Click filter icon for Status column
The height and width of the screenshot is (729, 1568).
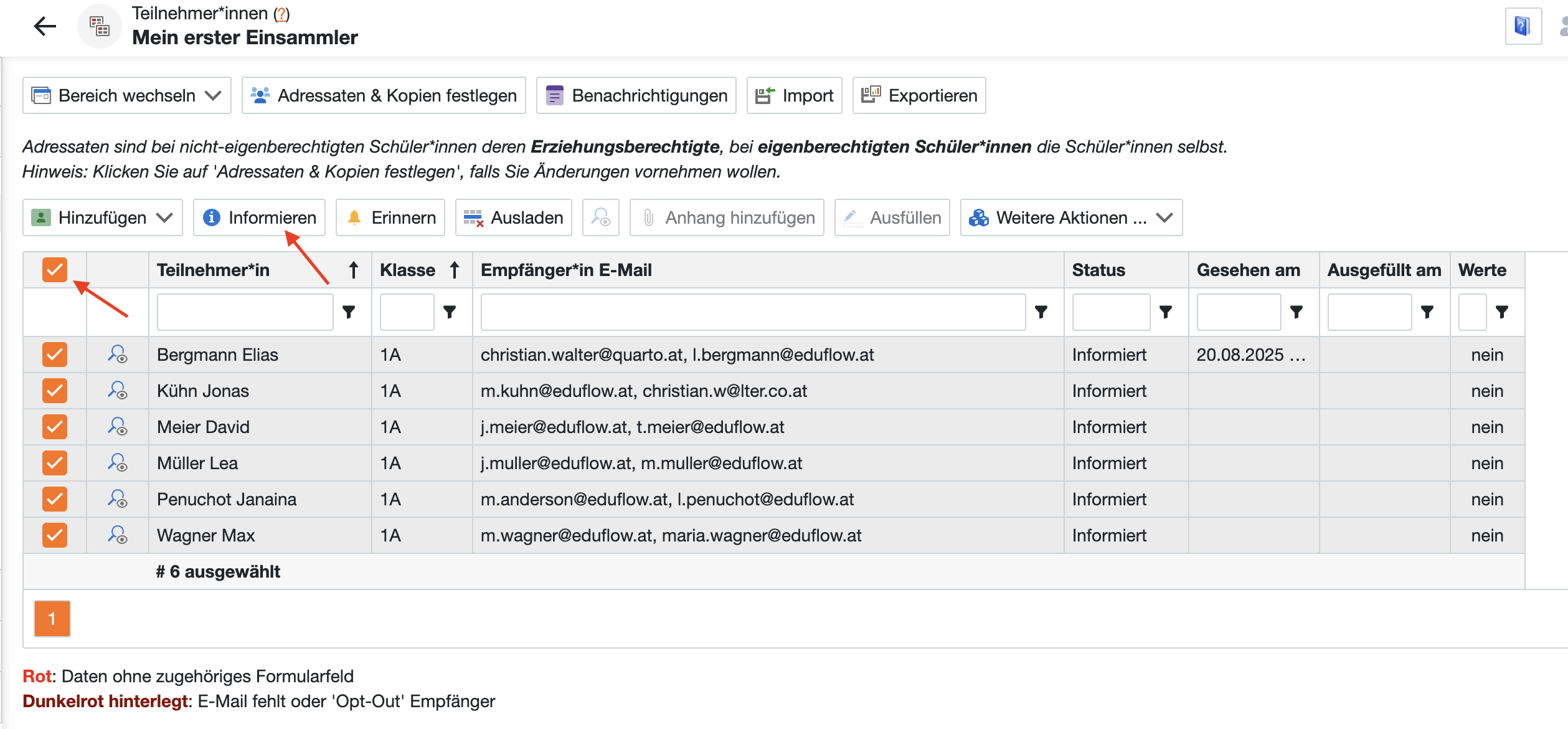pyautogui.click(x=1165, y=312)
